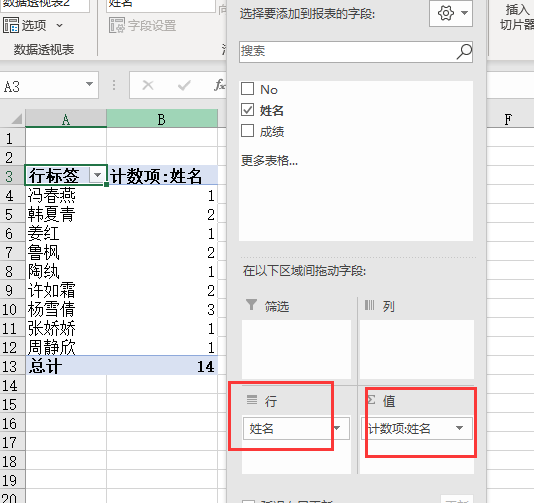This screenshot has height=503, width=534.
Task: Expand the 选项 dropdown arrow
Action: (59, 26)
